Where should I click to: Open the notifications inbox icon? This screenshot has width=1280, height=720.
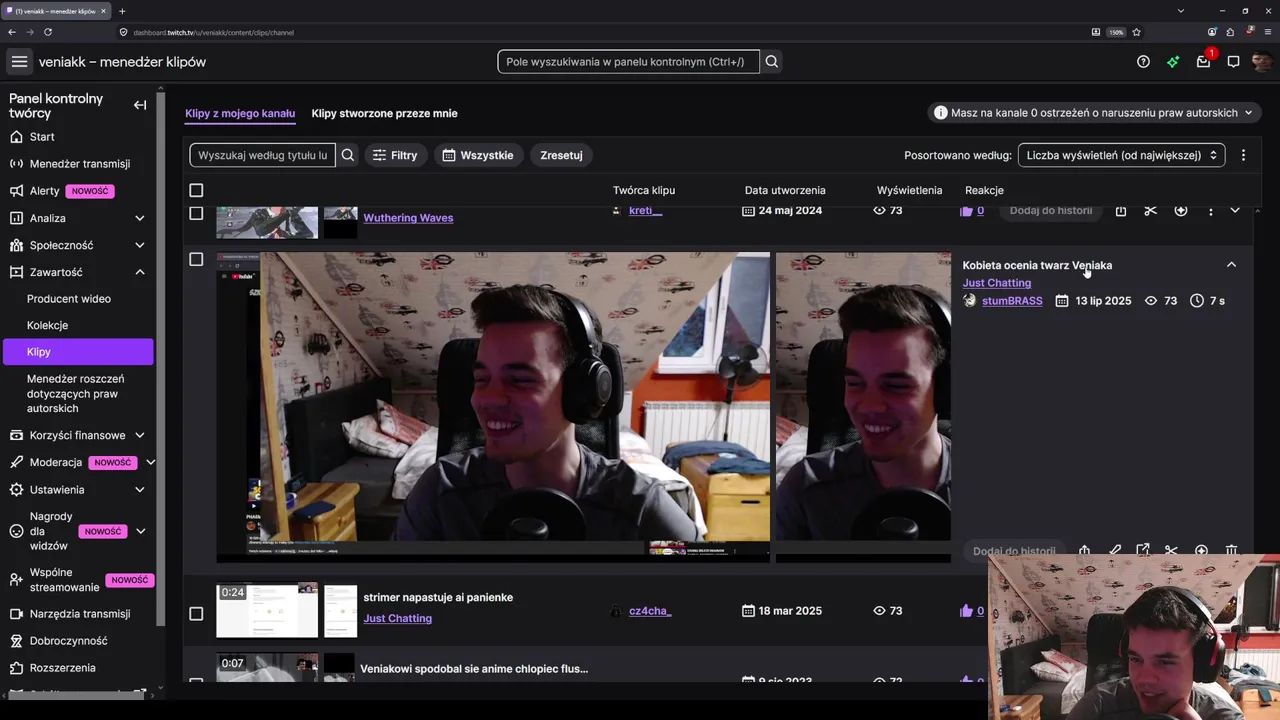click(x=1203, y=62)
